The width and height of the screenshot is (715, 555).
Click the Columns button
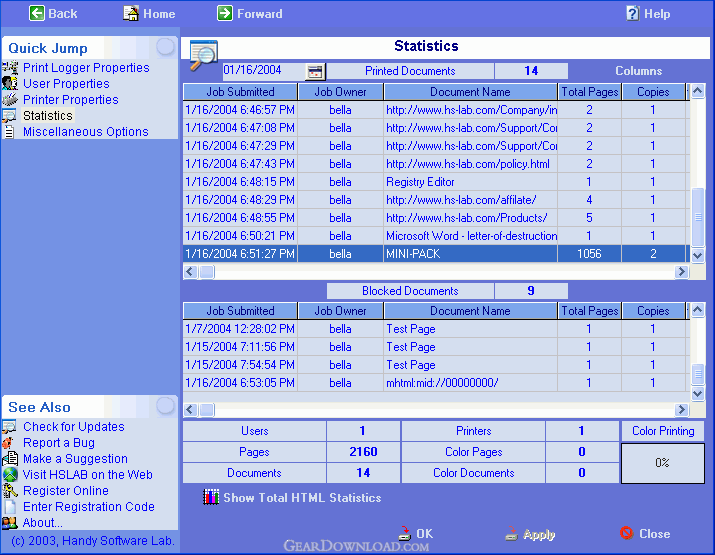(638, 71)
